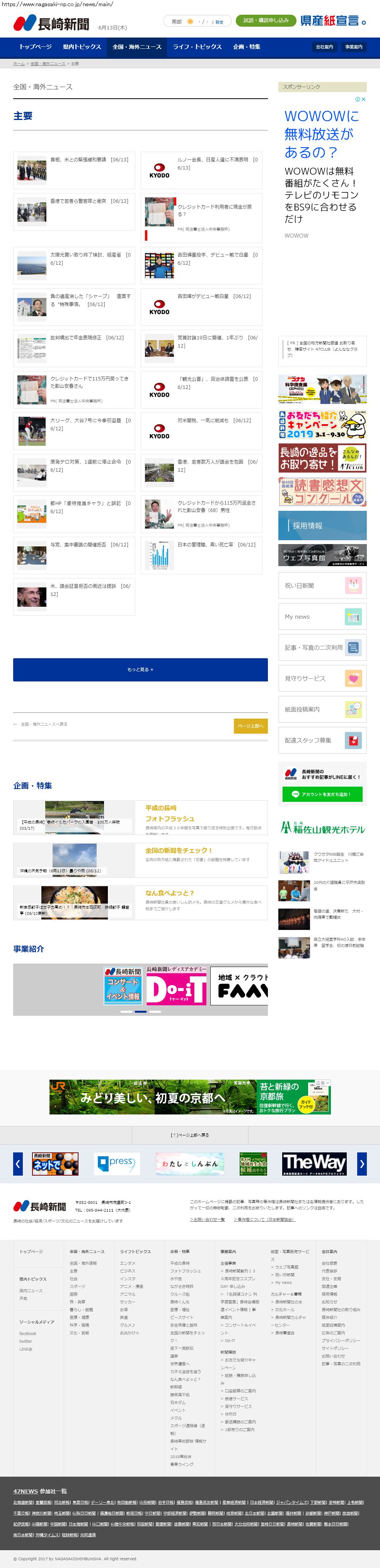Viewport: 380px width, 1568px height.
Task: Click the previous arrow on logo slider
Action: [x=18, y=1164]
